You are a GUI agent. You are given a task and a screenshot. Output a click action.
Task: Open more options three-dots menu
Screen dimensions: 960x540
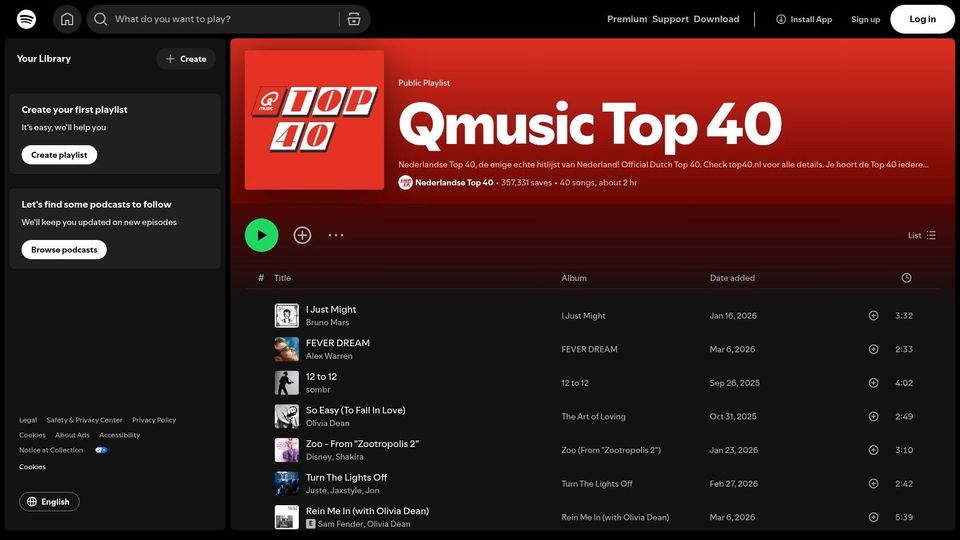(336, 235)
